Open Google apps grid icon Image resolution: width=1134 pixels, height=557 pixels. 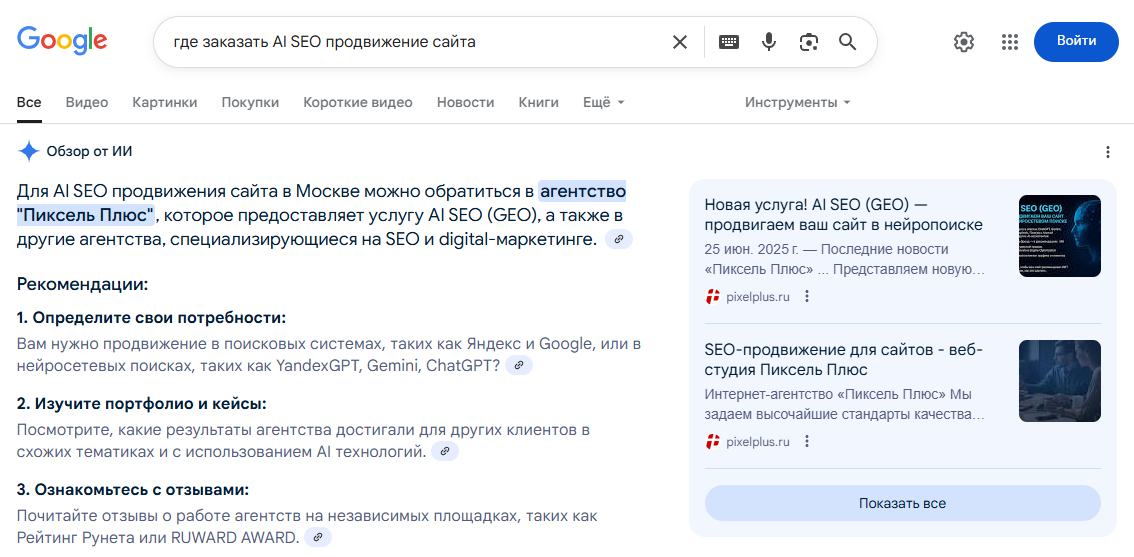point(1010,42)
